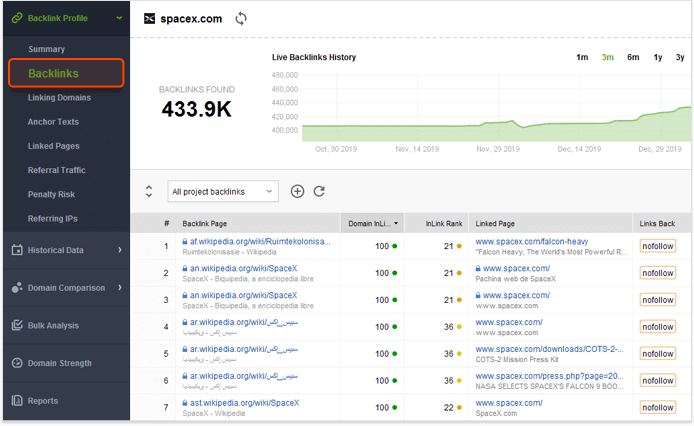Click the Reports document icon
Screen dimensions: 694x426
(17, 401)
